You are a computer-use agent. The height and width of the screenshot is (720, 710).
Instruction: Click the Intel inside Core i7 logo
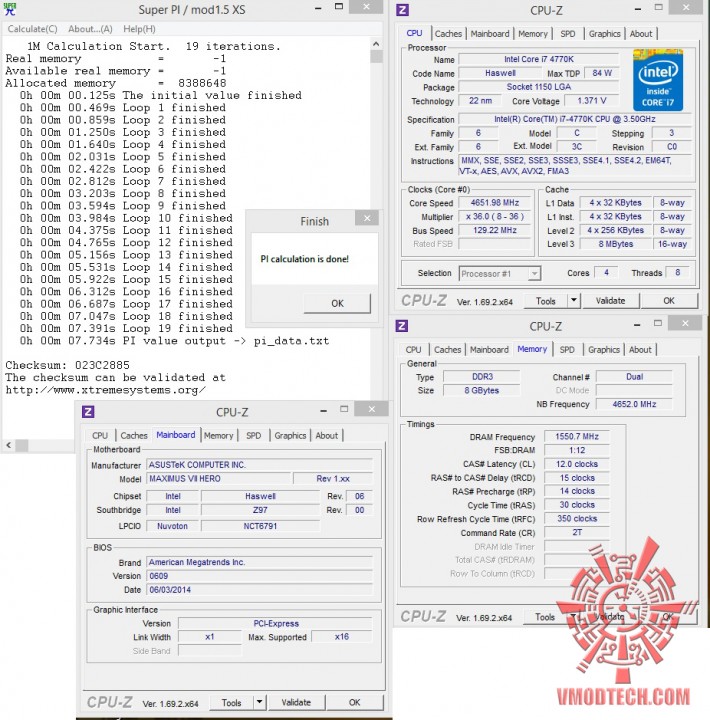658,81
